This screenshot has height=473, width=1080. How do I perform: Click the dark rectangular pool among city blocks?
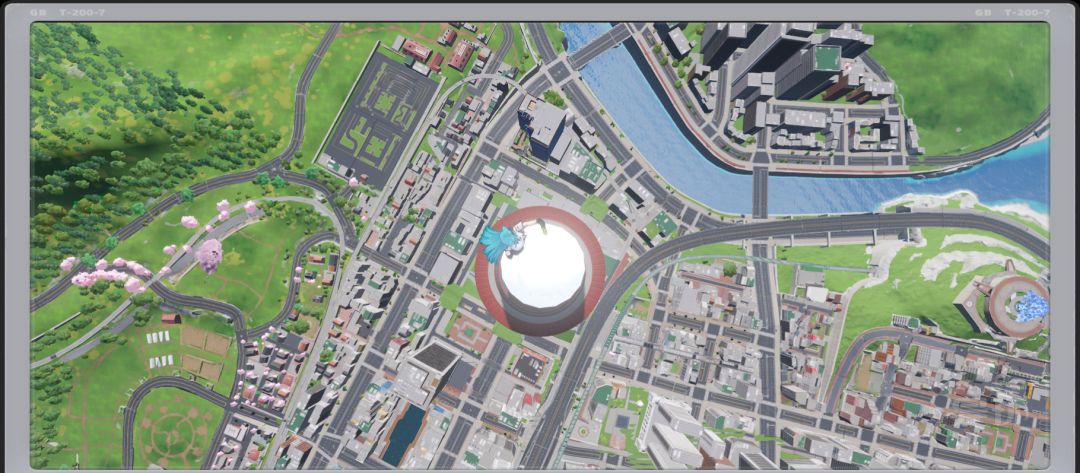404,434
